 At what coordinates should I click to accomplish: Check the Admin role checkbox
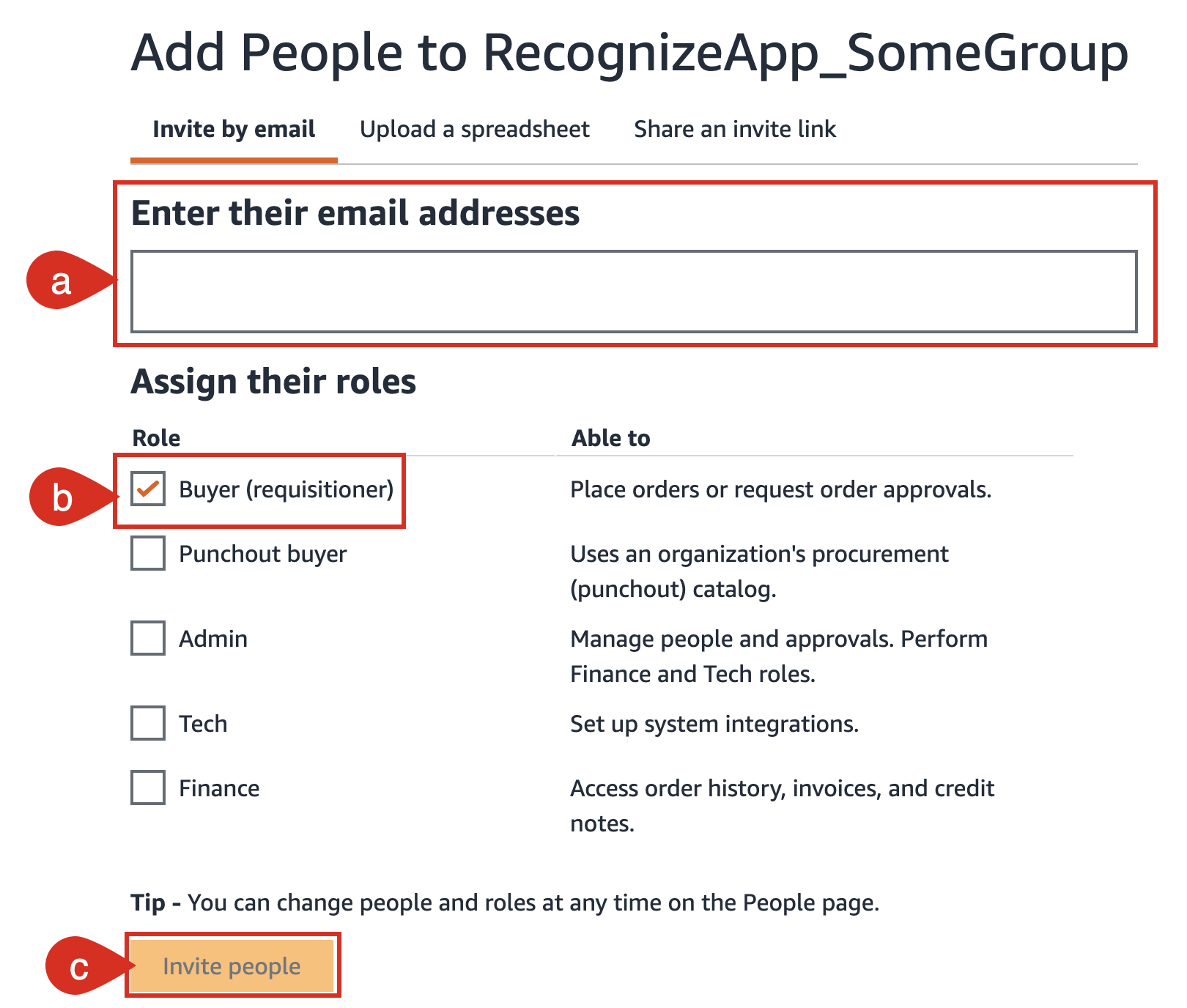click(x=148, y=638)
